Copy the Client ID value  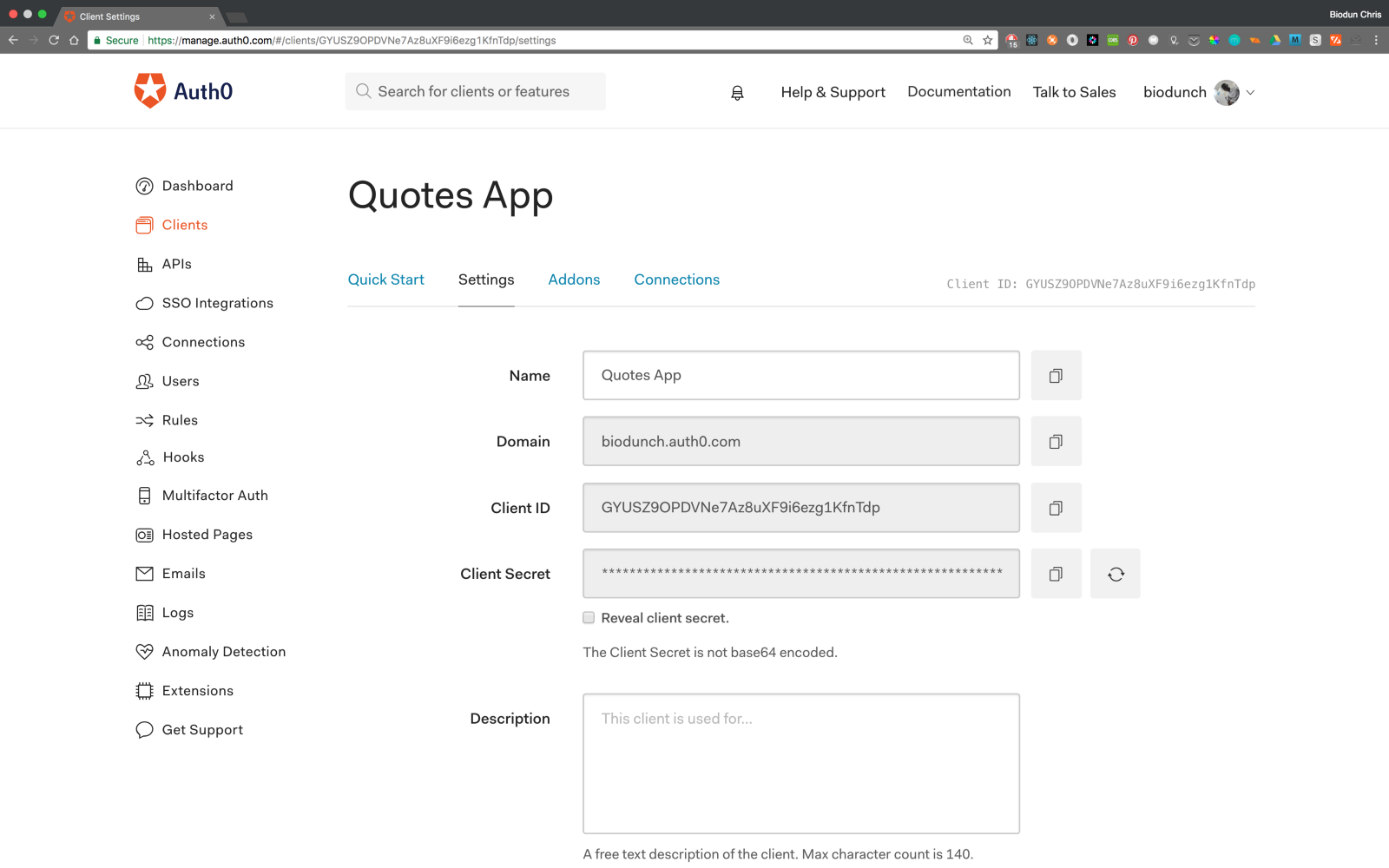tap(1056, 508)
